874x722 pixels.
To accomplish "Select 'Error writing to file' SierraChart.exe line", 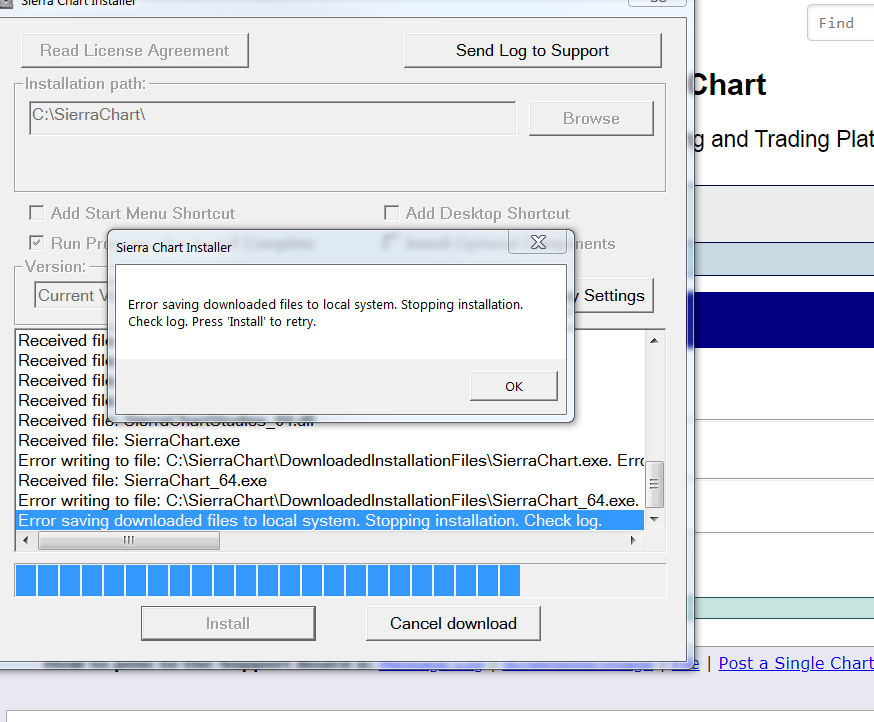I will tap(330, 461).
